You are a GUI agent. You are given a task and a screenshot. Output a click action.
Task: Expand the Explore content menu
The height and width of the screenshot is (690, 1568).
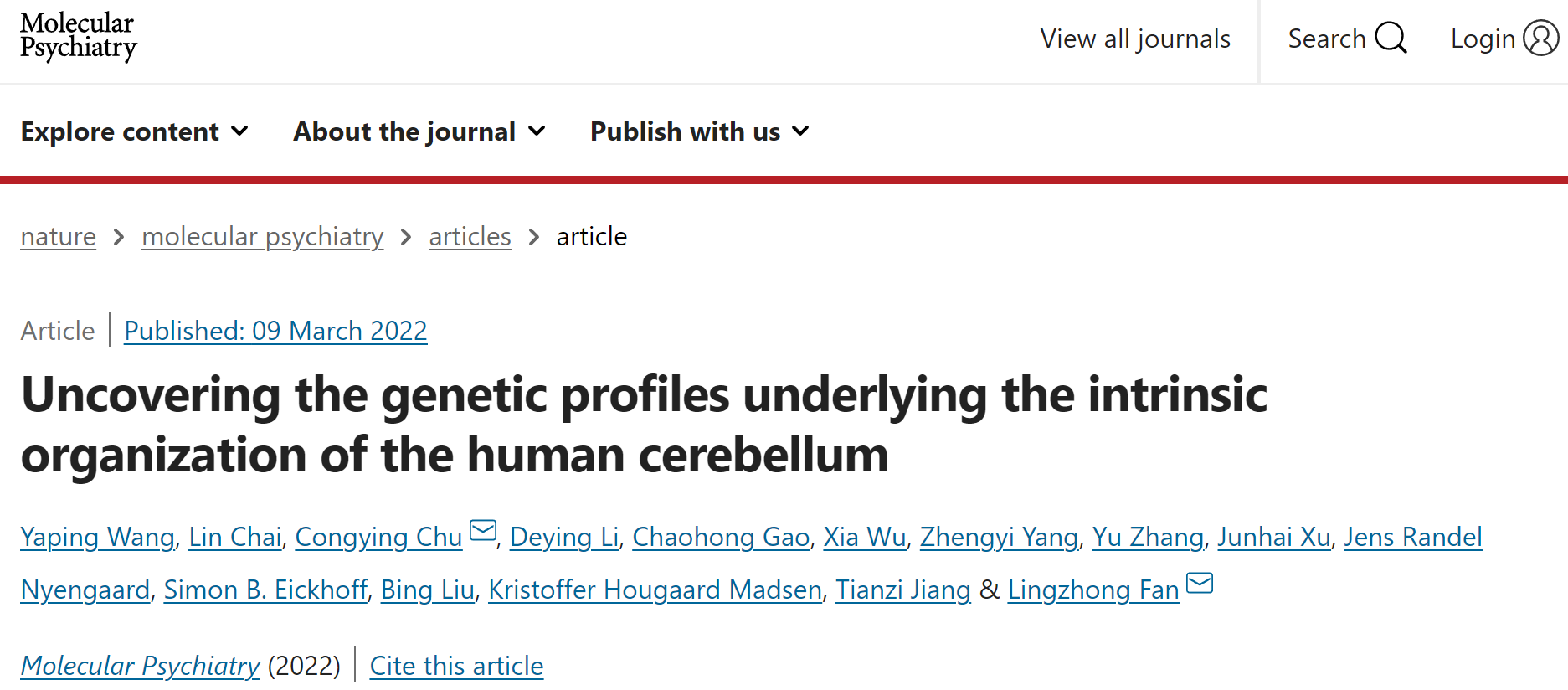coord(134,131)
